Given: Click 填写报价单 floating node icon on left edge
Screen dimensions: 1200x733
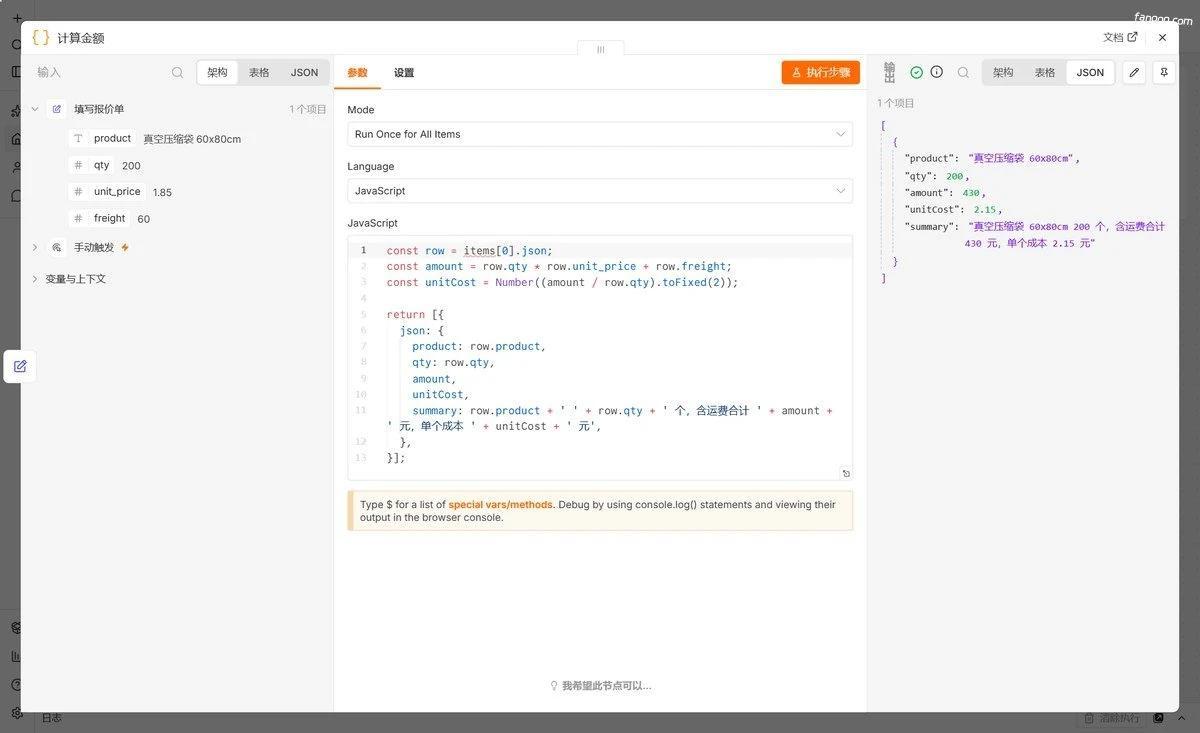Looking at the screenshot, I should point(20,367).
